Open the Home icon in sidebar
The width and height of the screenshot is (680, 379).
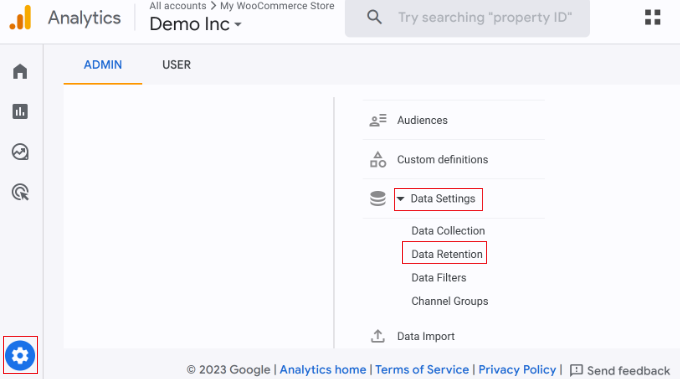(x=20, y=71)
